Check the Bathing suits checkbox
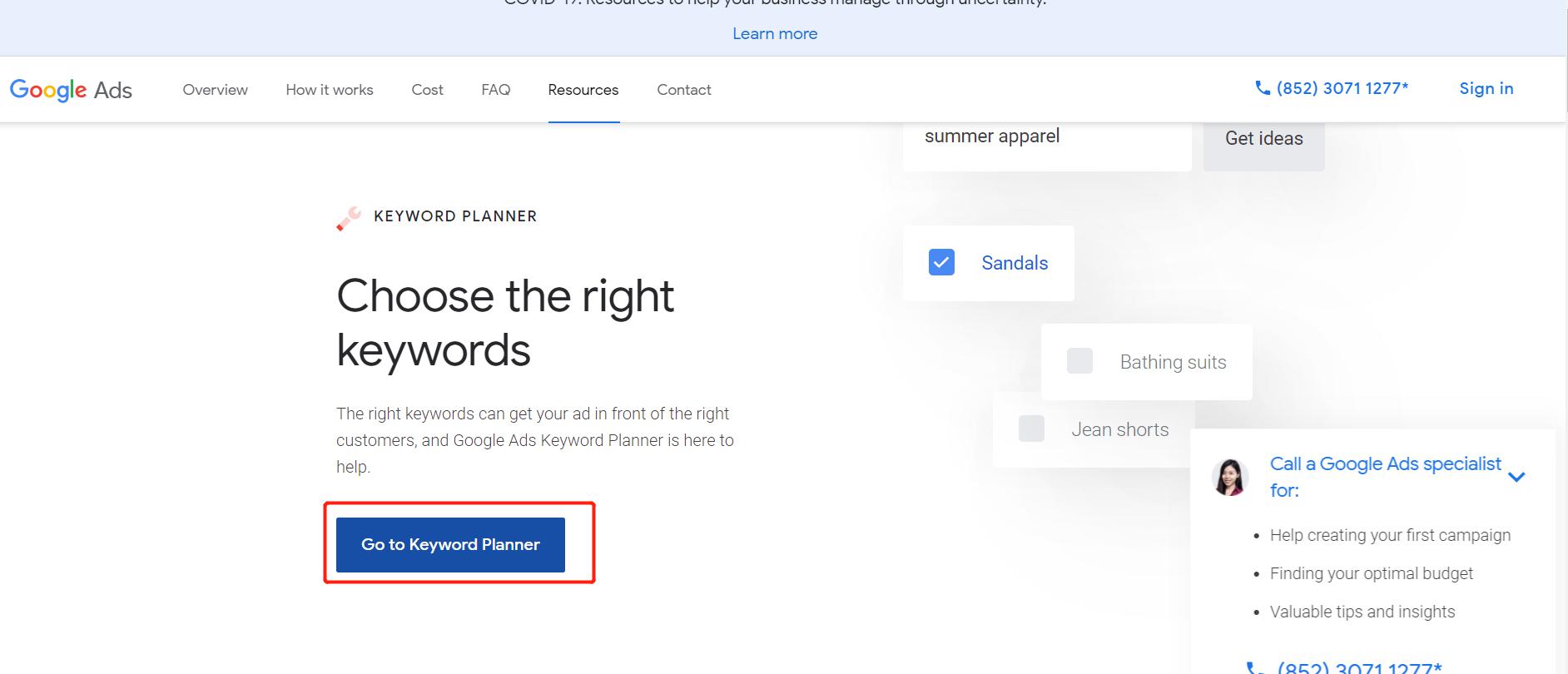This screenshot has height=674, width=1568. point(1079,361)
